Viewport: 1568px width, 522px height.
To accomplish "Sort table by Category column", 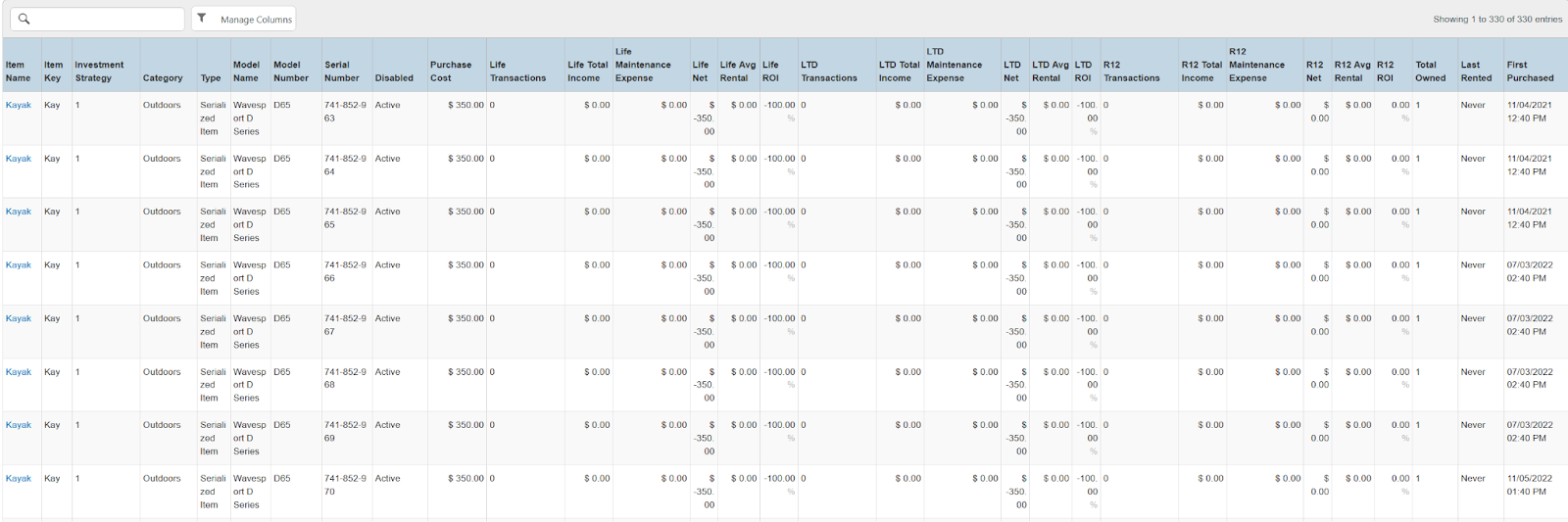I will tap(163, 78).
